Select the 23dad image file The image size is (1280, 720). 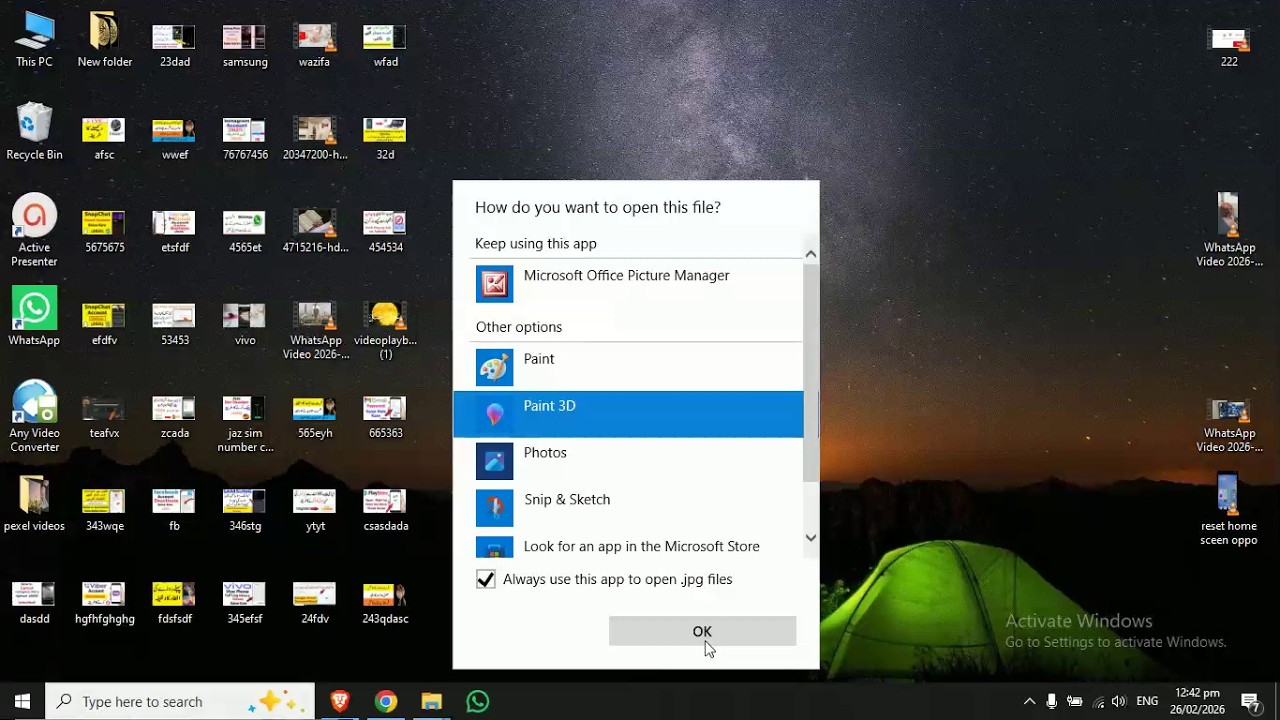point(174,45)
